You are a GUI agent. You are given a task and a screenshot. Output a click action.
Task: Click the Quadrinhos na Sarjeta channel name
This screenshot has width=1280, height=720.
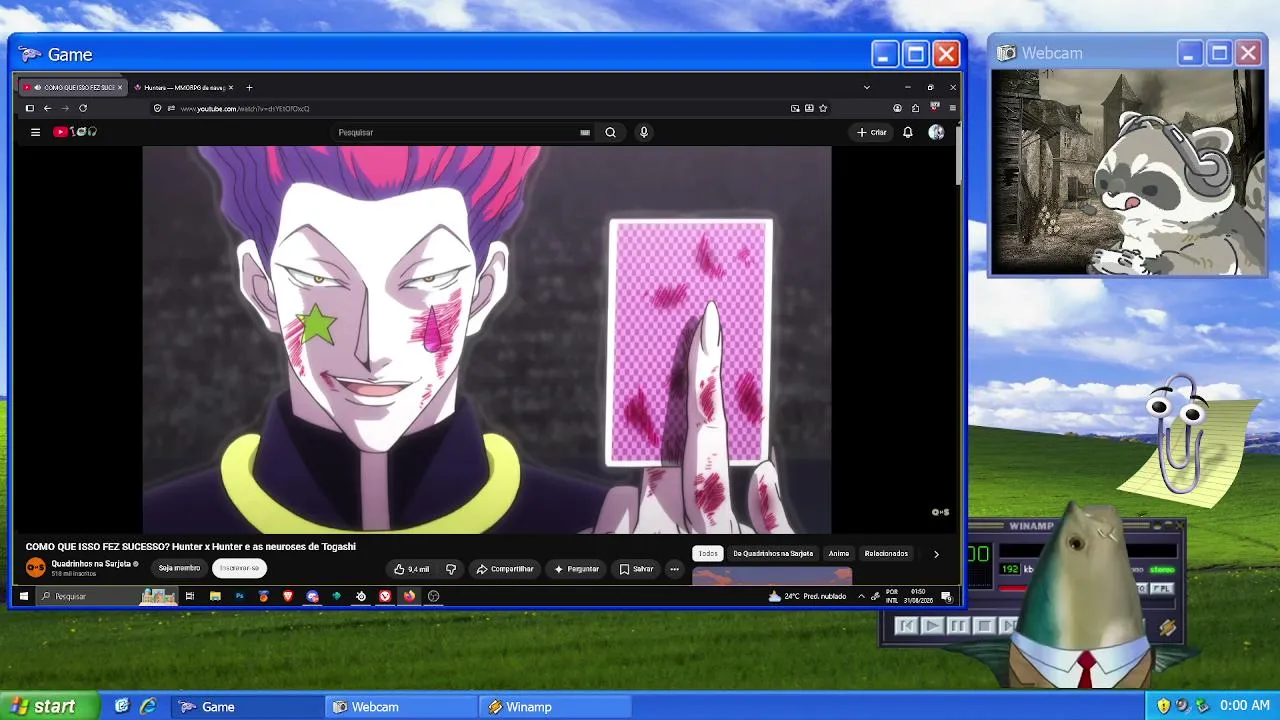pyautogui.click(x=91, y=564)
